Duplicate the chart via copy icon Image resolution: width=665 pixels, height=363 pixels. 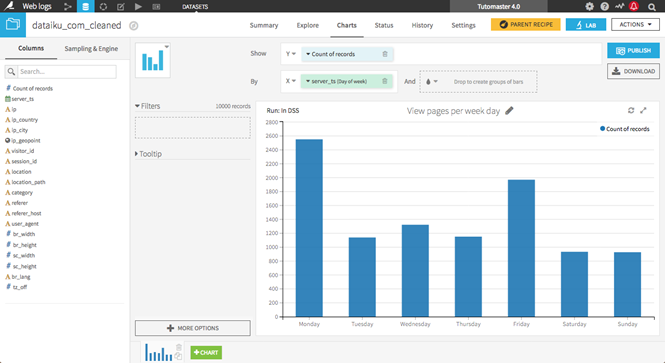[179, 356]
